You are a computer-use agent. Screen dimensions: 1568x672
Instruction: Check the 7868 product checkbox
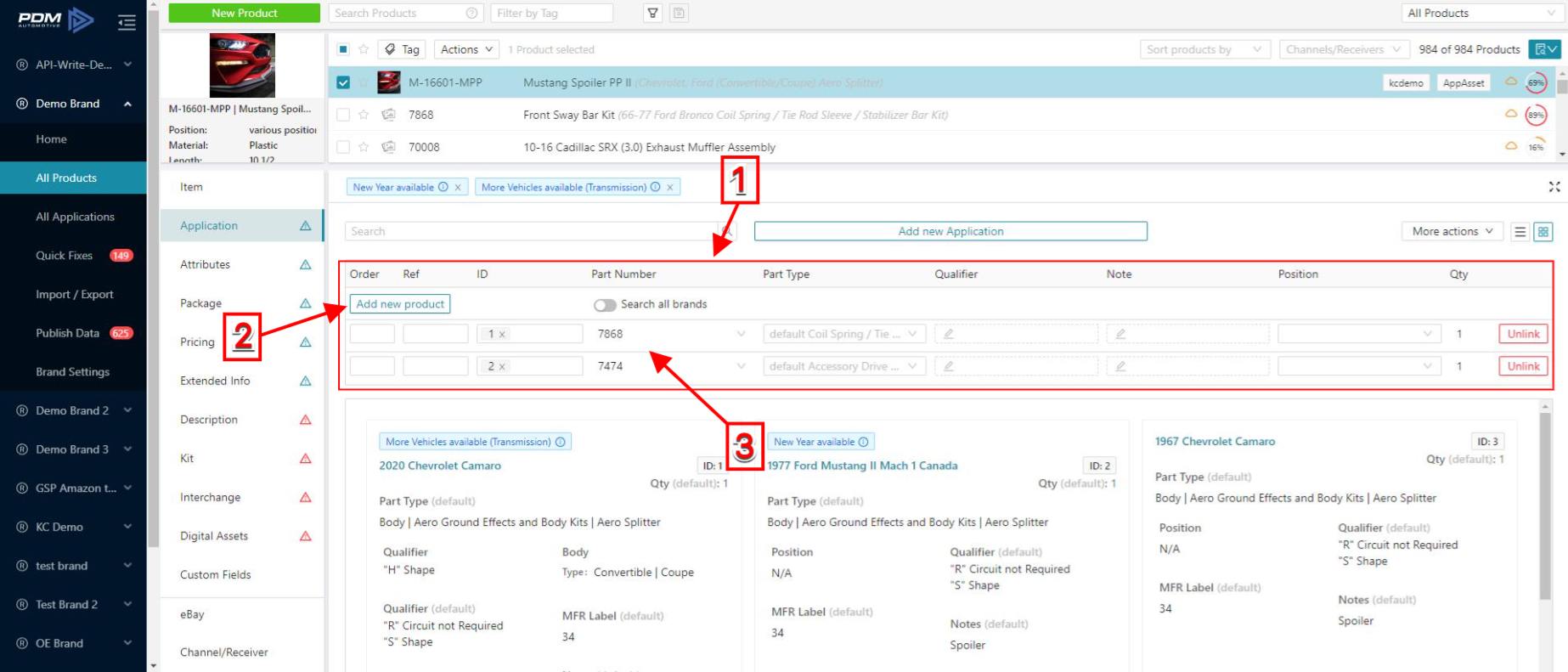click(x=343, y=115)
